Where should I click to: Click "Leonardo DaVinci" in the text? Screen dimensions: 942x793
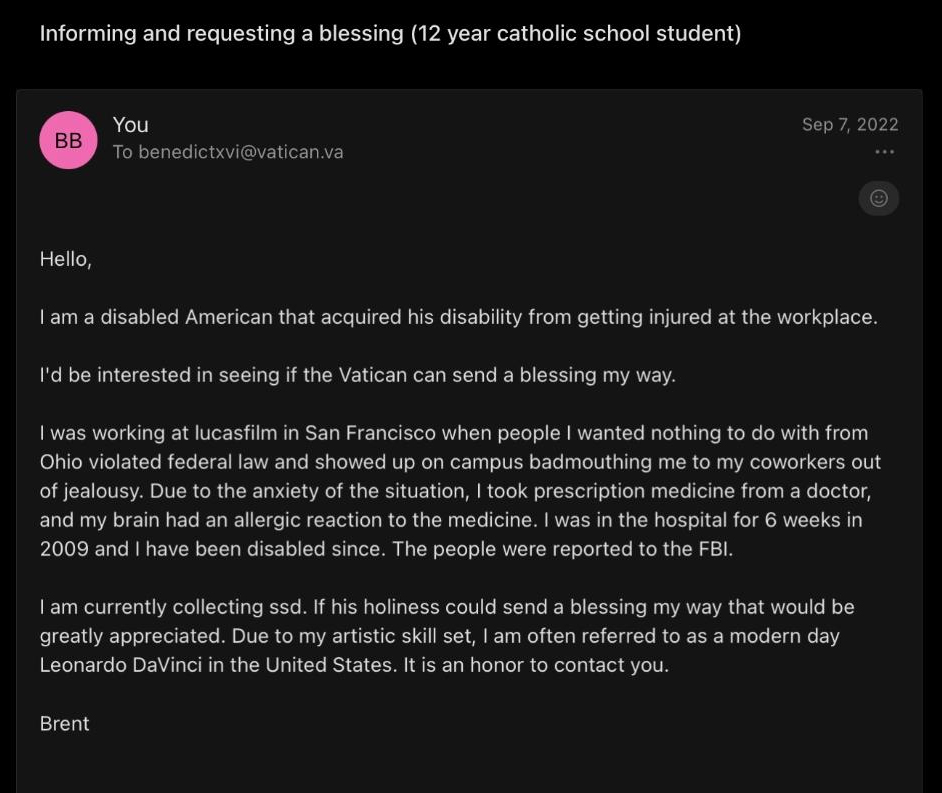point(121,665)
